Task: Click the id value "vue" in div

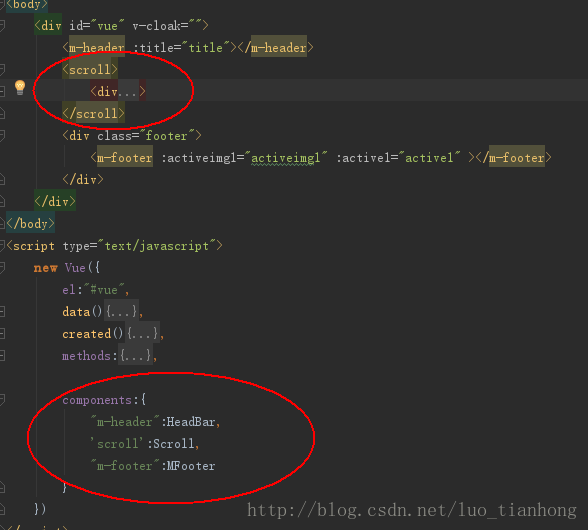Action: pyautogui.click(x=107, y=26)
